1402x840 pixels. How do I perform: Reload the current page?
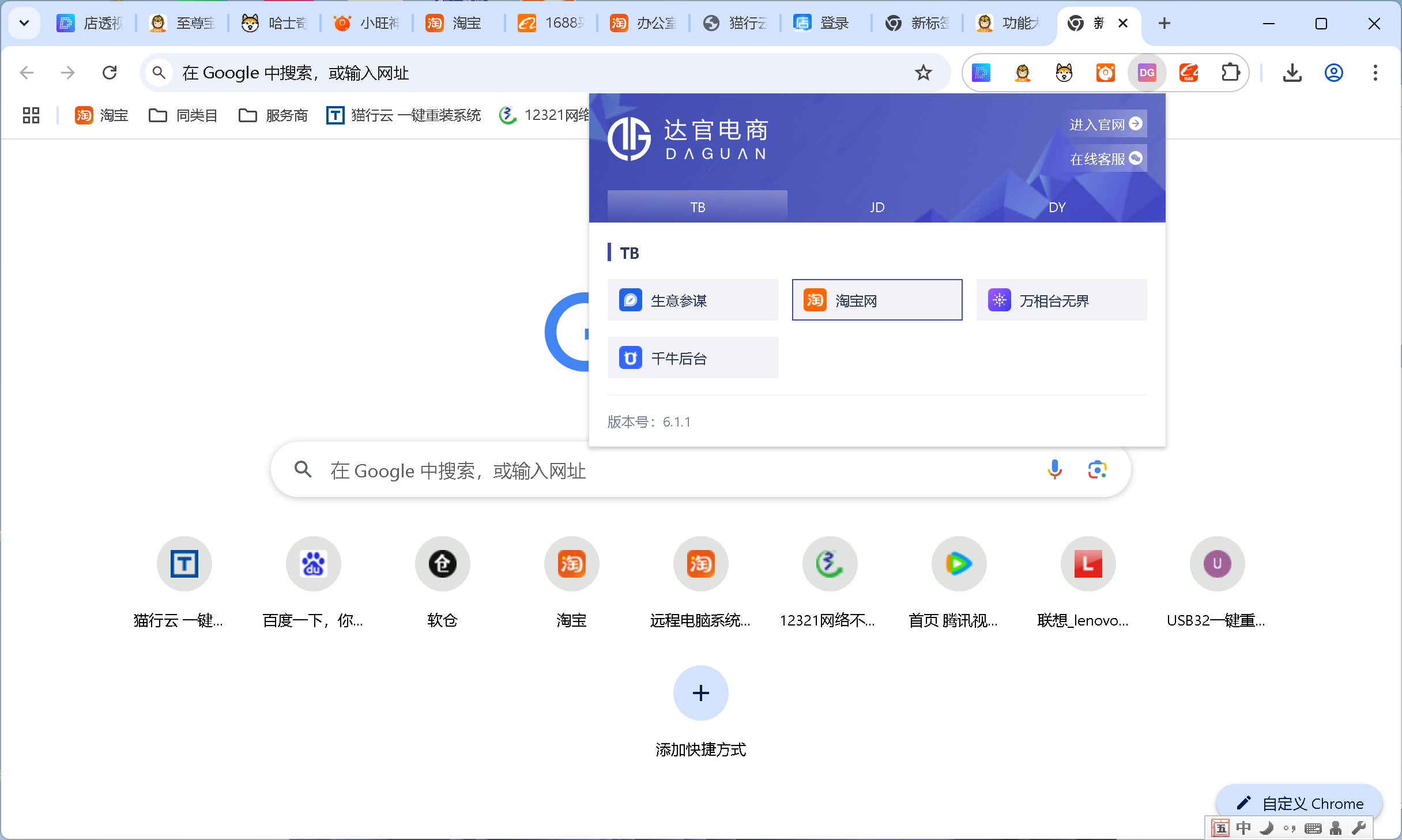110,73
